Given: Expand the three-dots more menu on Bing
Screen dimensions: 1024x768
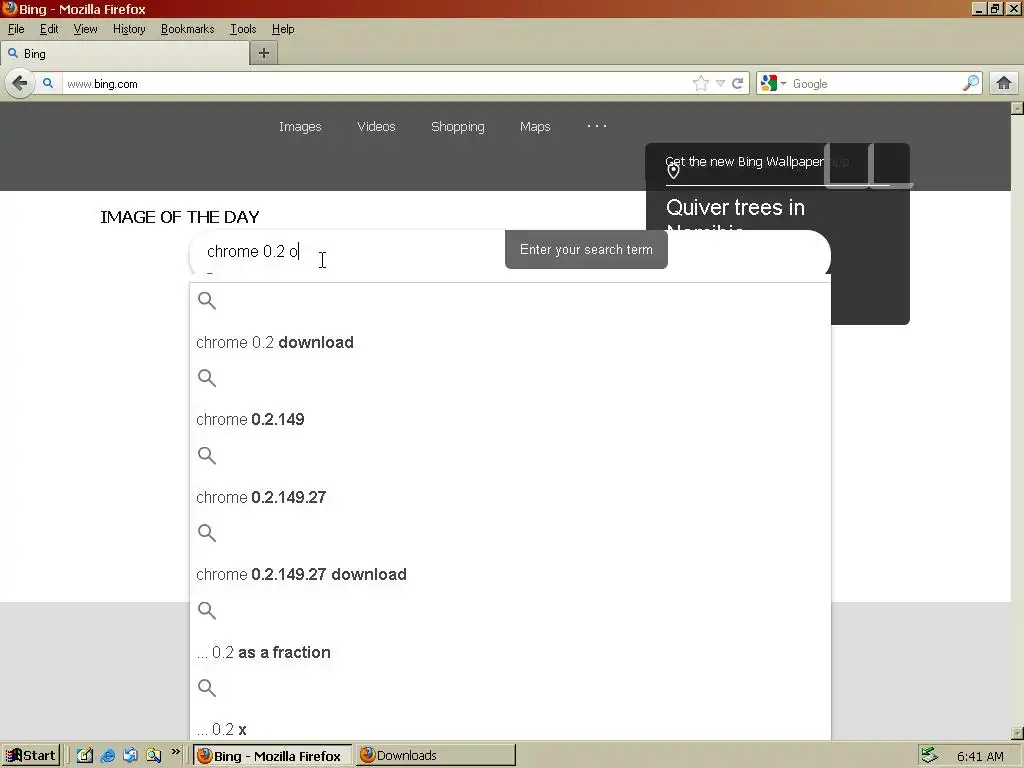Looking at the screenshot, I should (597, 125).
